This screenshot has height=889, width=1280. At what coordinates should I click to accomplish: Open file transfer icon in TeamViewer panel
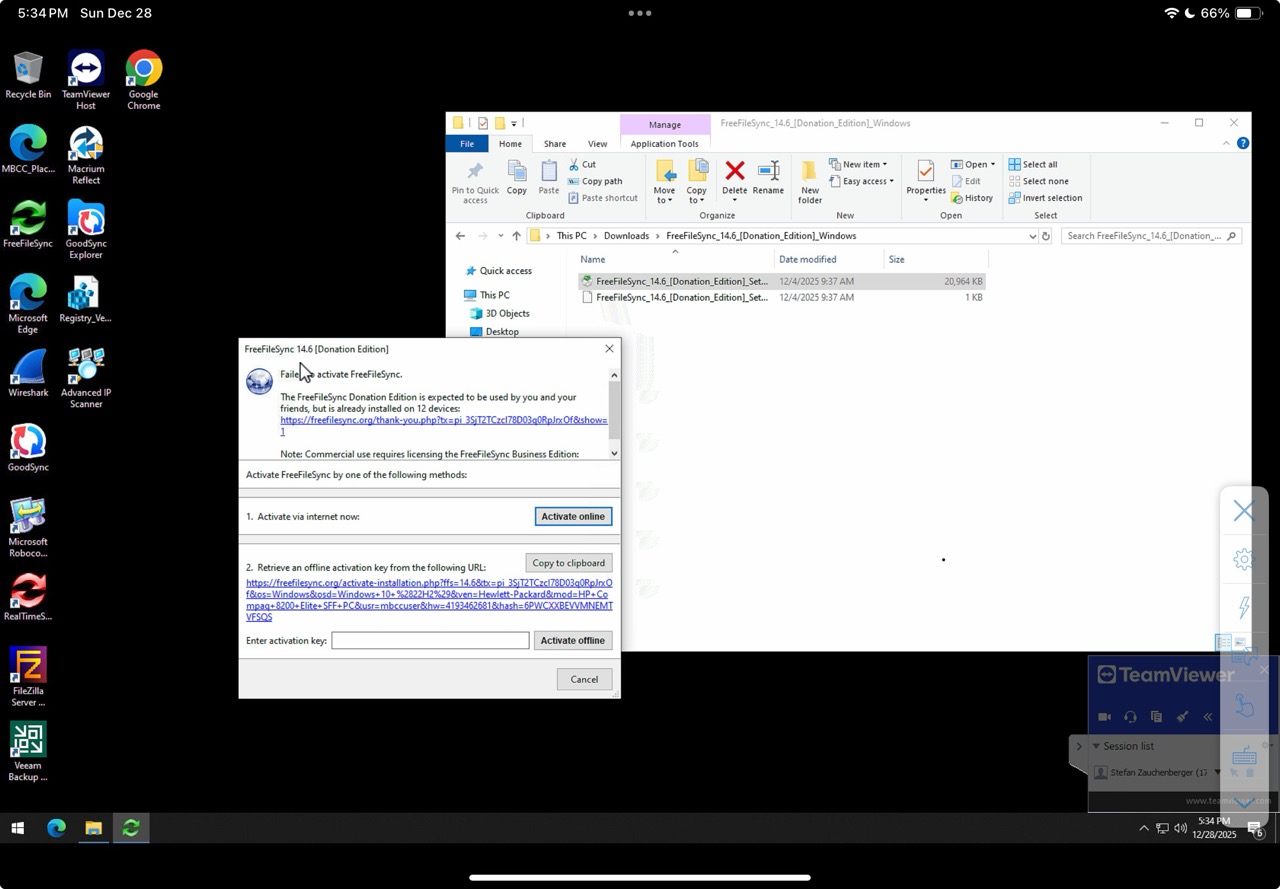(x=1156, y=717)
